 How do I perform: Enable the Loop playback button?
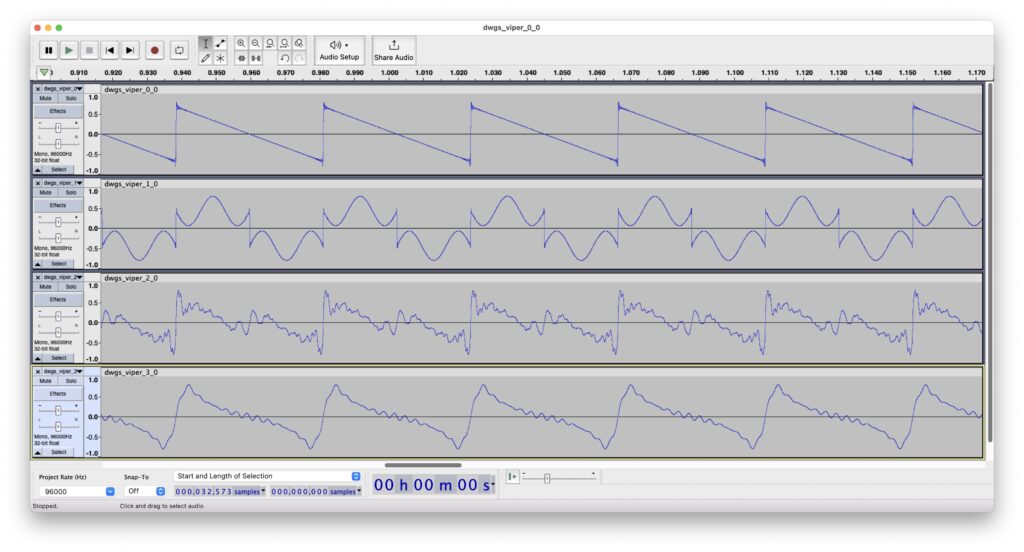(x=179, y=49)
